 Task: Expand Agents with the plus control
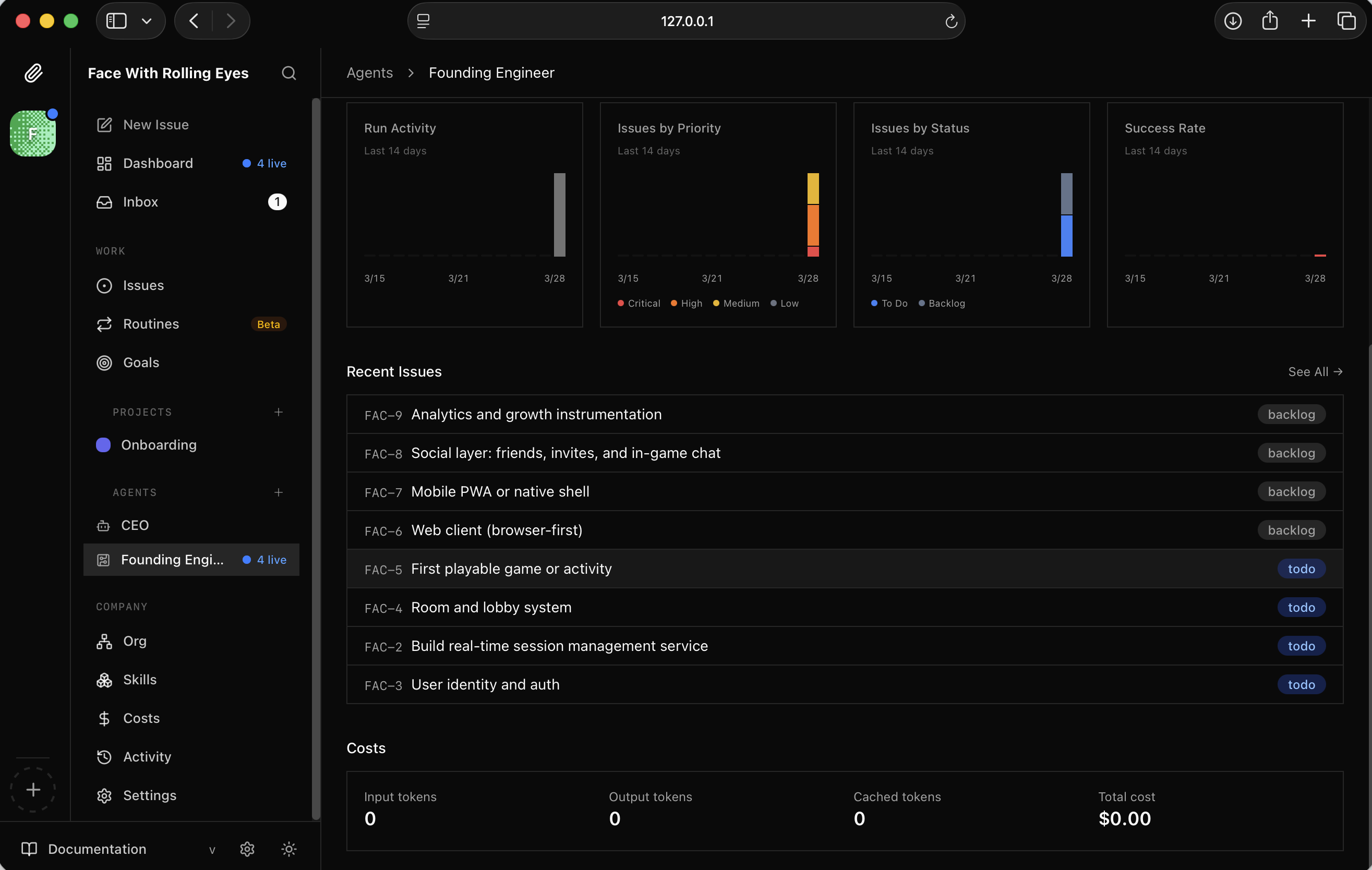[279, 492]
